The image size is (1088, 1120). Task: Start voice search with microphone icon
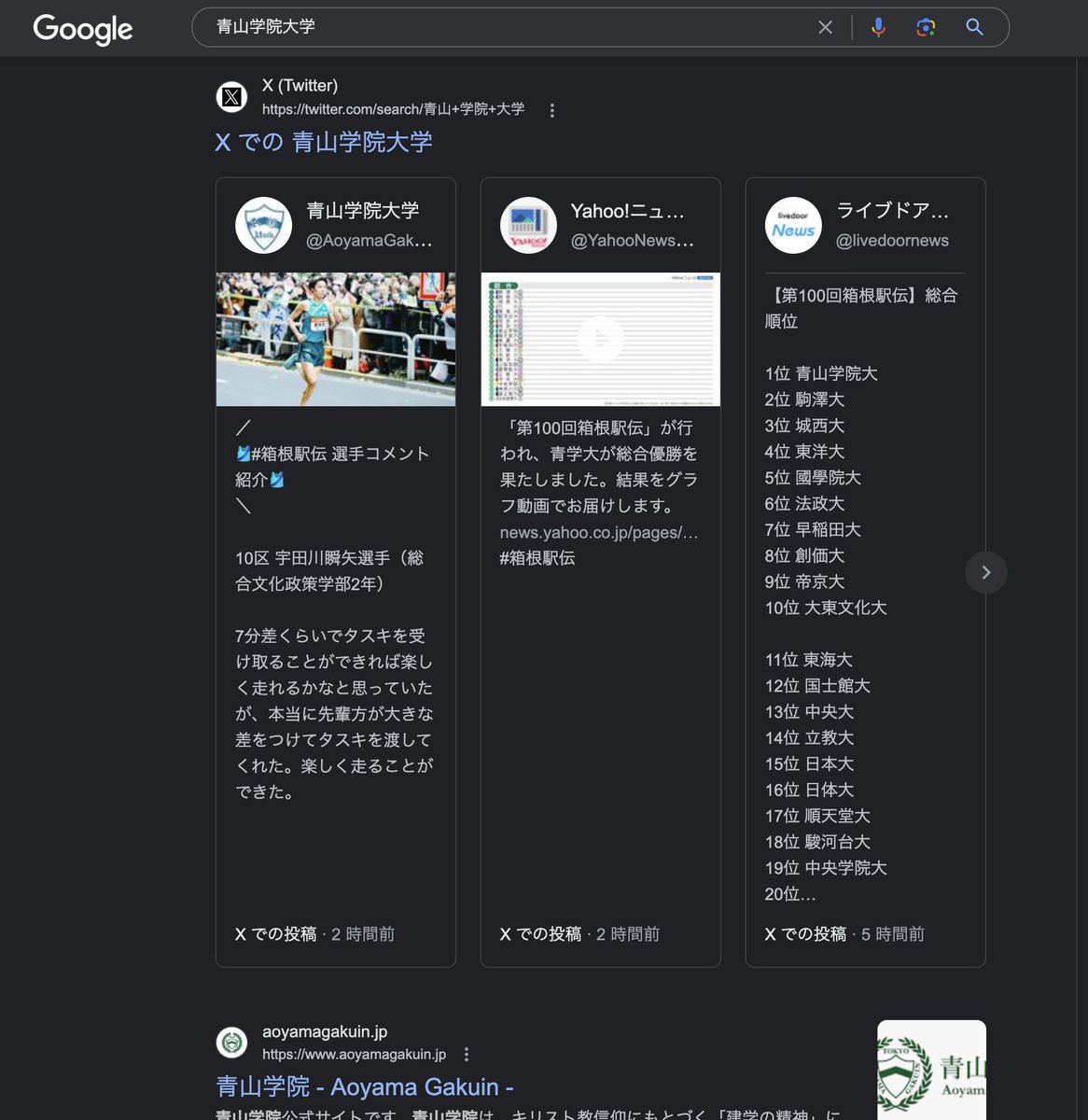(878, 28)
